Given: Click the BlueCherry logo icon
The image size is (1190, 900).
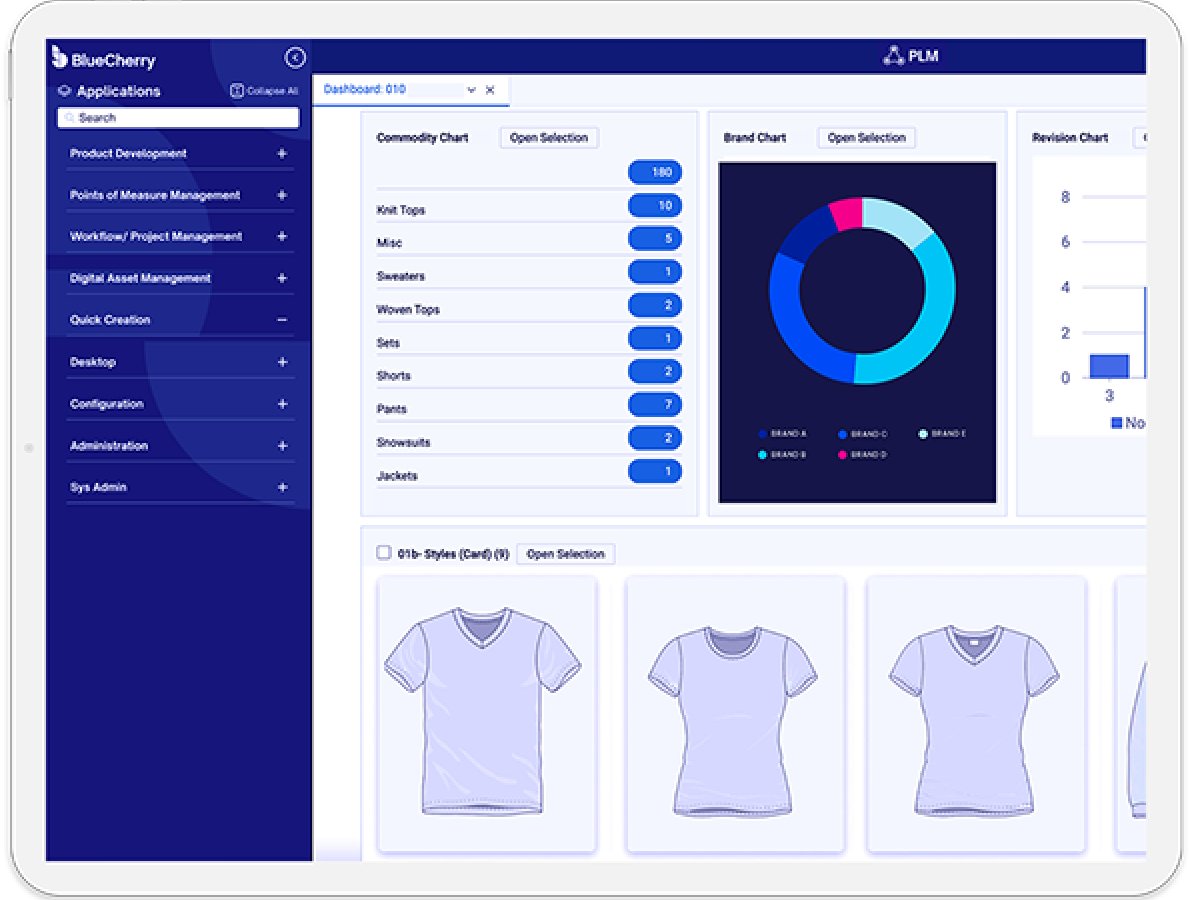Looking at the screenshot, I should pyautogui.click(x=60, y=58).
